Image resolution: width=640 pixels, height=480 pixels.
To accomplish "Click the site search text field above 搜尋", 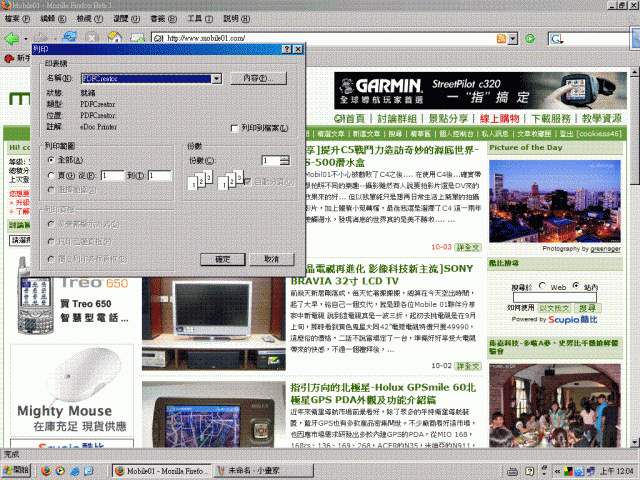I will pos(555,298).
